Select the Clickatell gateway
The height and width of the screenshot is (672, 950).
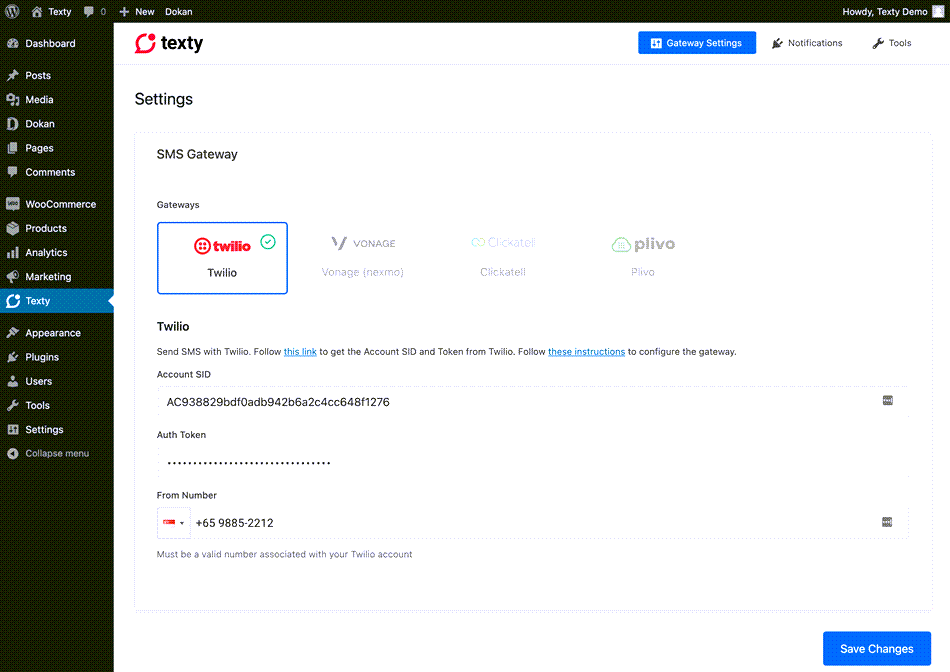click(x=503, y=258)
